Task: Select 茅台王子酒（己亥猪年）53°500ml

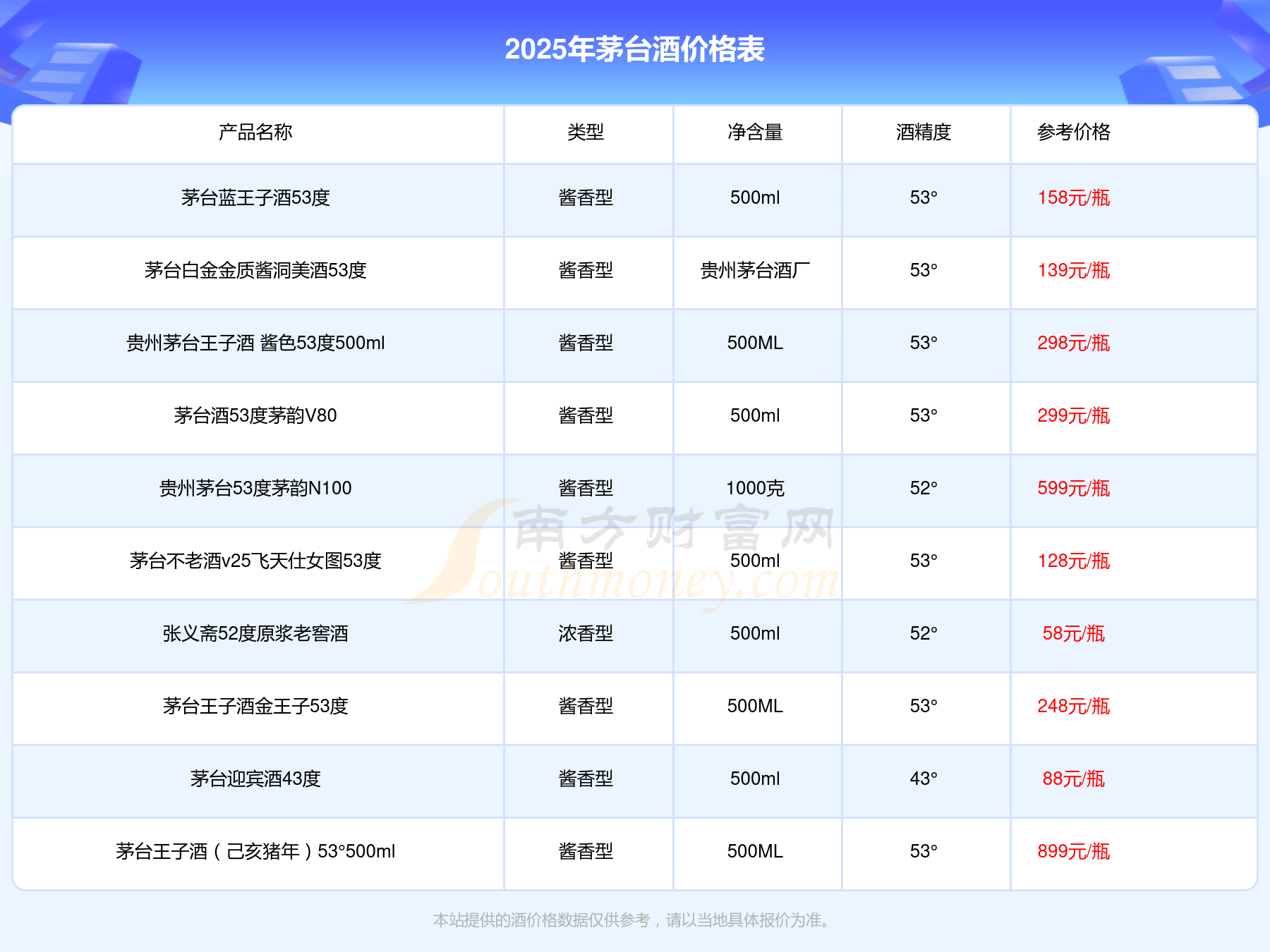Action: pos(255,851)
